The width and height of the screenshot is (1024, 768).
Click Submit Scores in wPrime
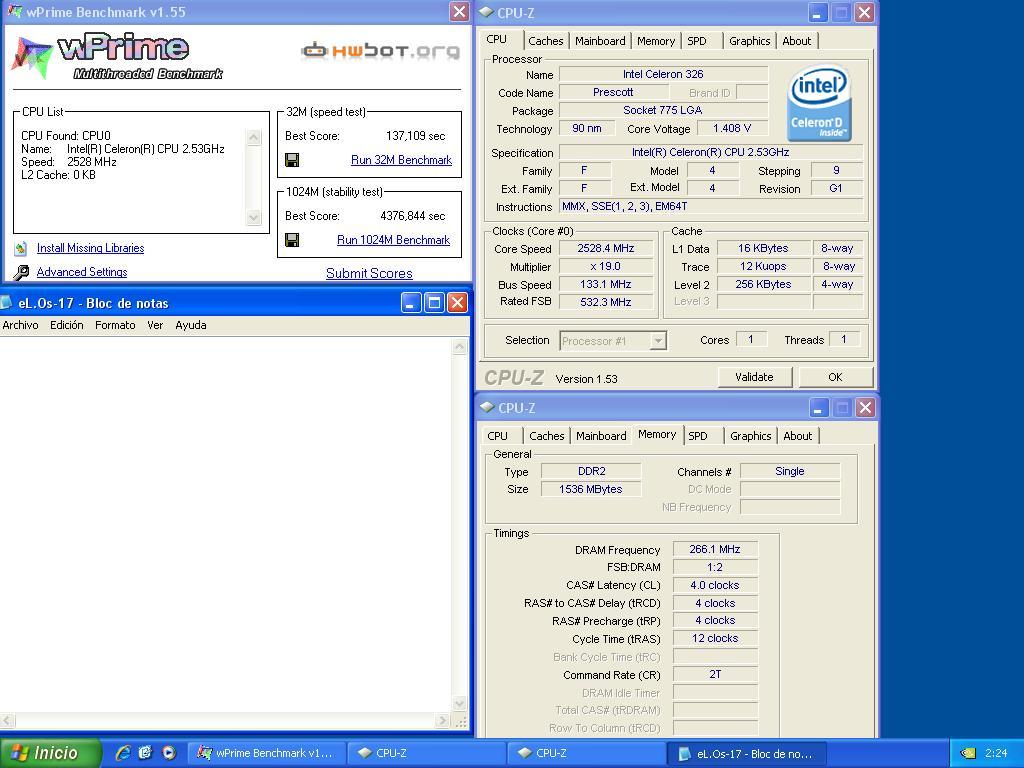(369, 274)
